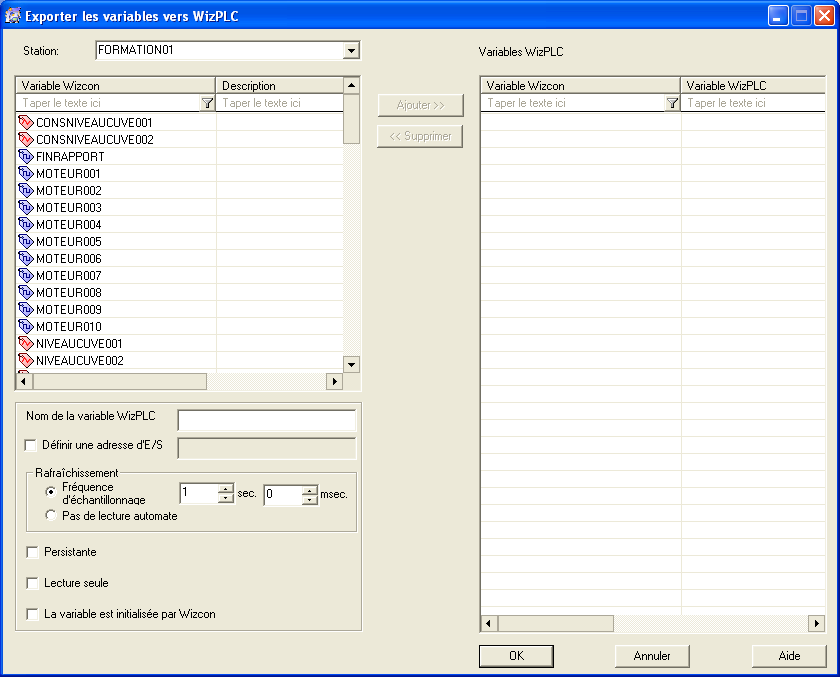Select the FINRAPPORT variable name
Image resolution: width=840 pixels, height=677 pixels.
point(70,156)
